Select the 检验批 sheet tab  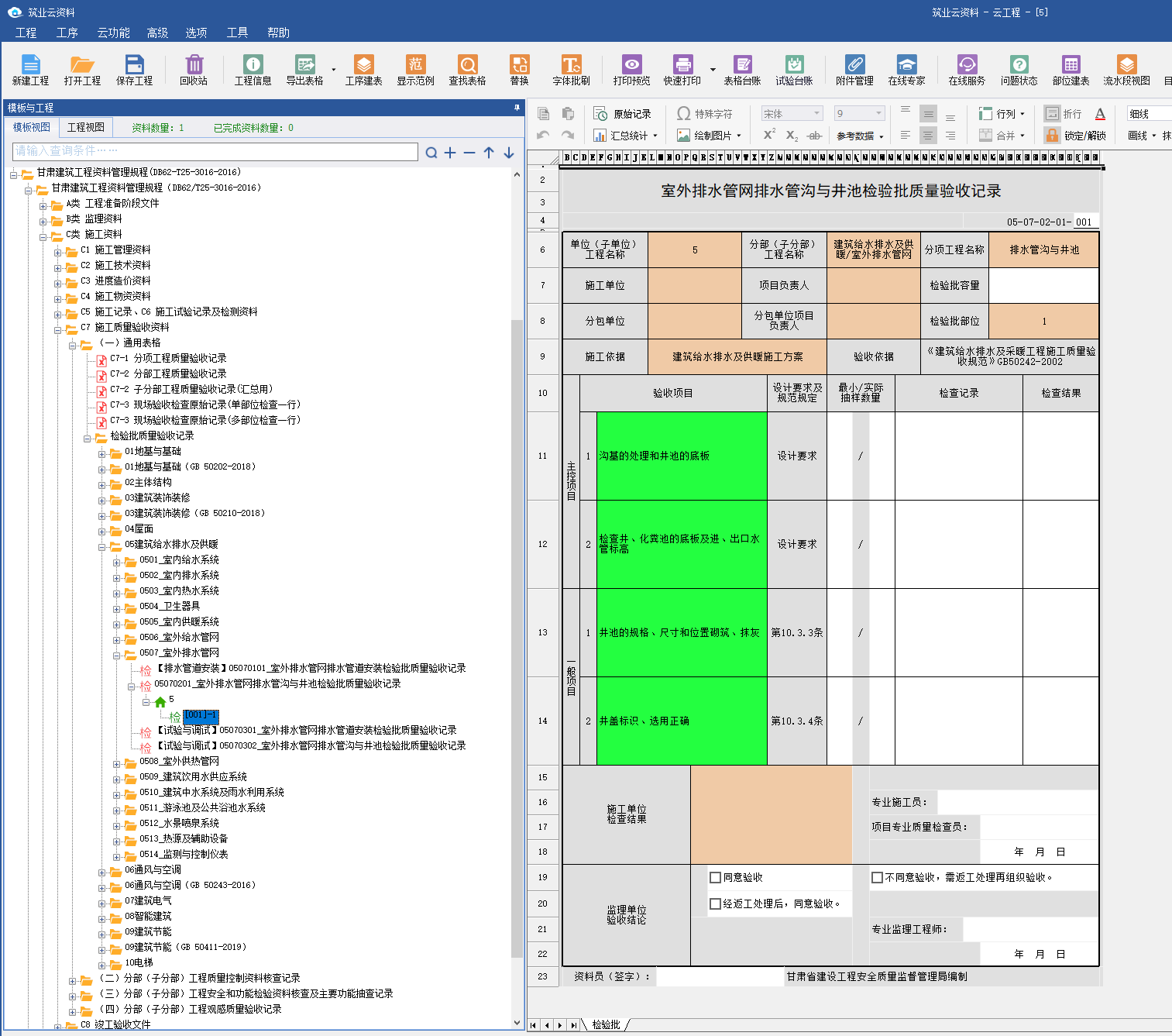pyautogui.click(x=607, y=1024)
